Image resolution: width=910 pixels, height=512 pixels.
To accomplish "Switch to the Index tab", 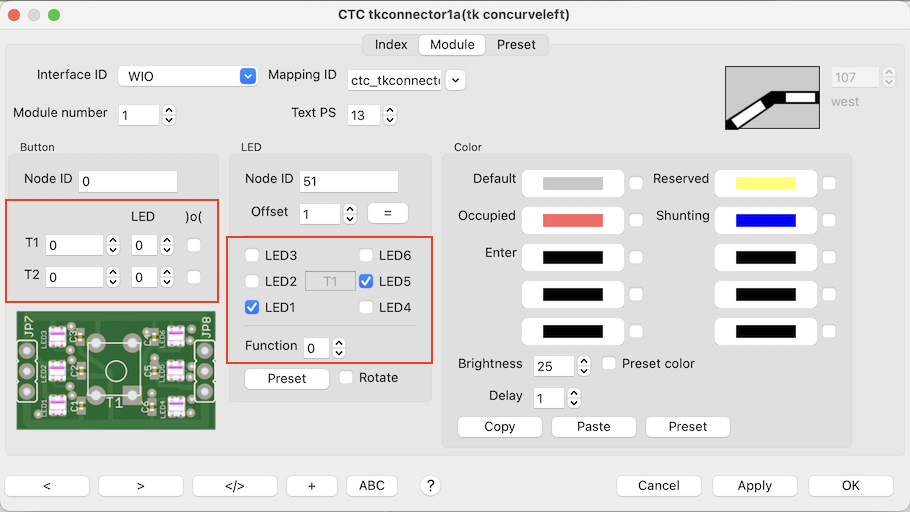I will pyautogui.click(x=391, y=45).
